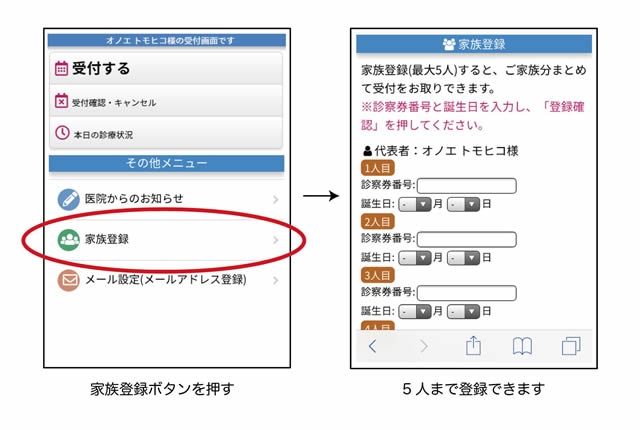Viewport: 640px width, 430px height.
Task: Open birth day dropdown for 2人目
Action: (x=463, y=258)
